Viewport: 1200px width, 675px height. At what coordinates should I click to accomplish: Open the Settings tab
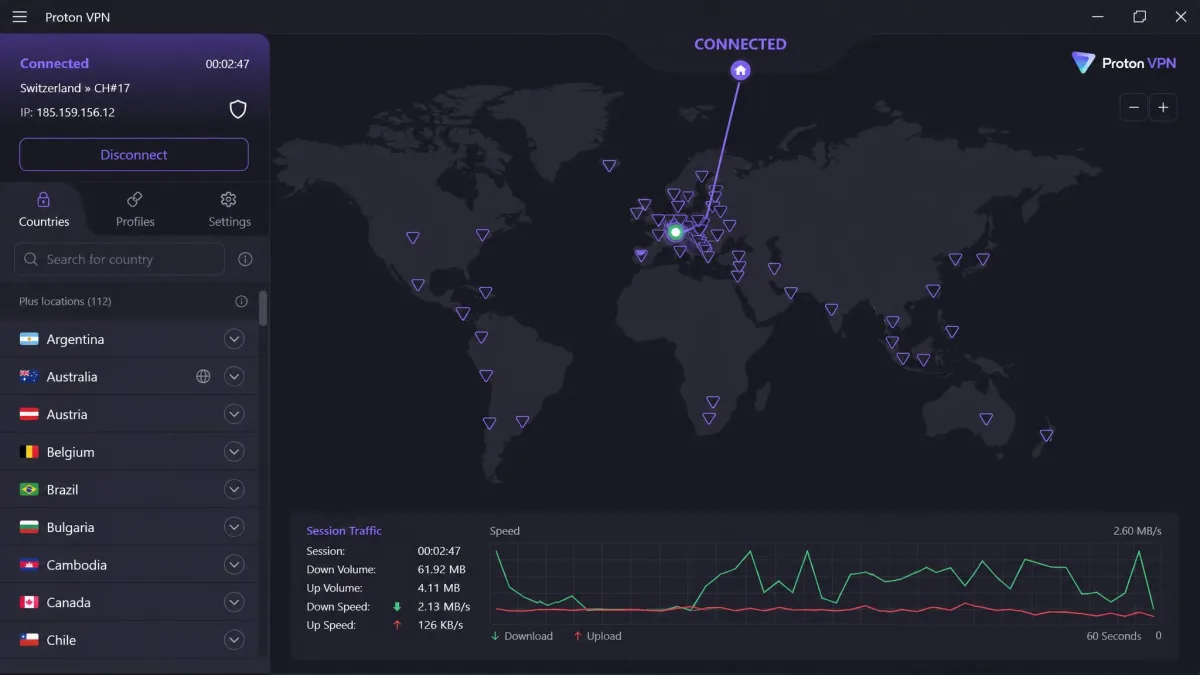tap(229, 210)
